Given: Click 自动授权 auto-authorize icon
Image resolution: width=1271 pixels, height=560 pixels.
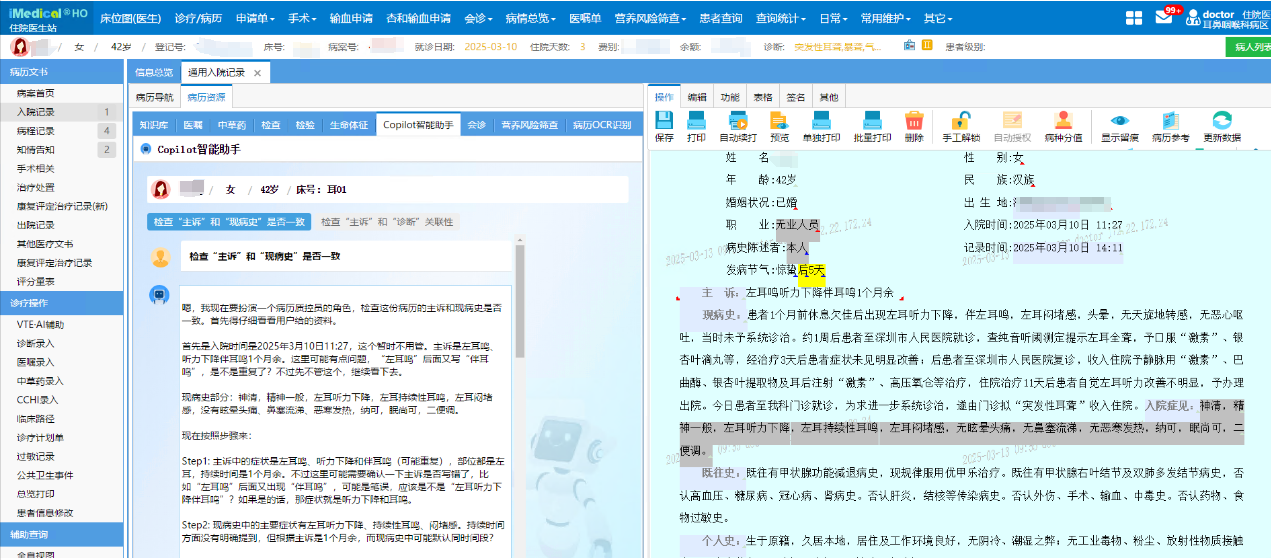Looking at the screenshot, I should [1012, 120].
